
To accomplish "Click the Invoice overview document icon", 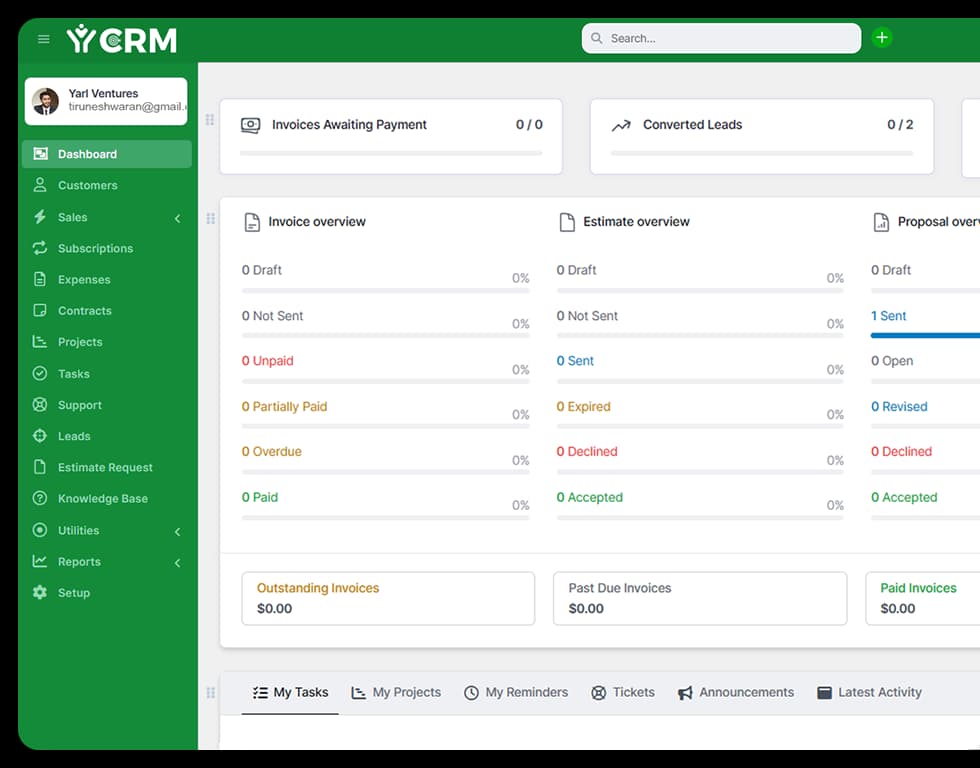I will coord(252,222).
